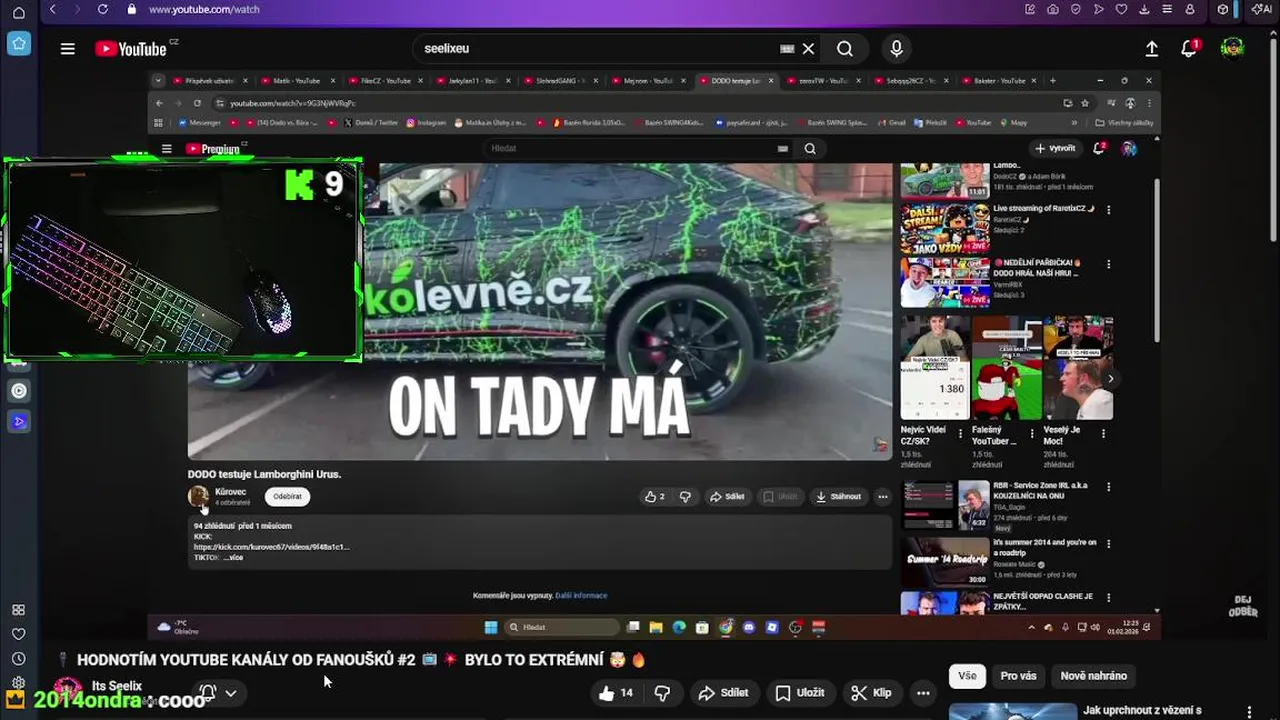
Task: Create a clip with Klip
Action: (x=871, y=693)
